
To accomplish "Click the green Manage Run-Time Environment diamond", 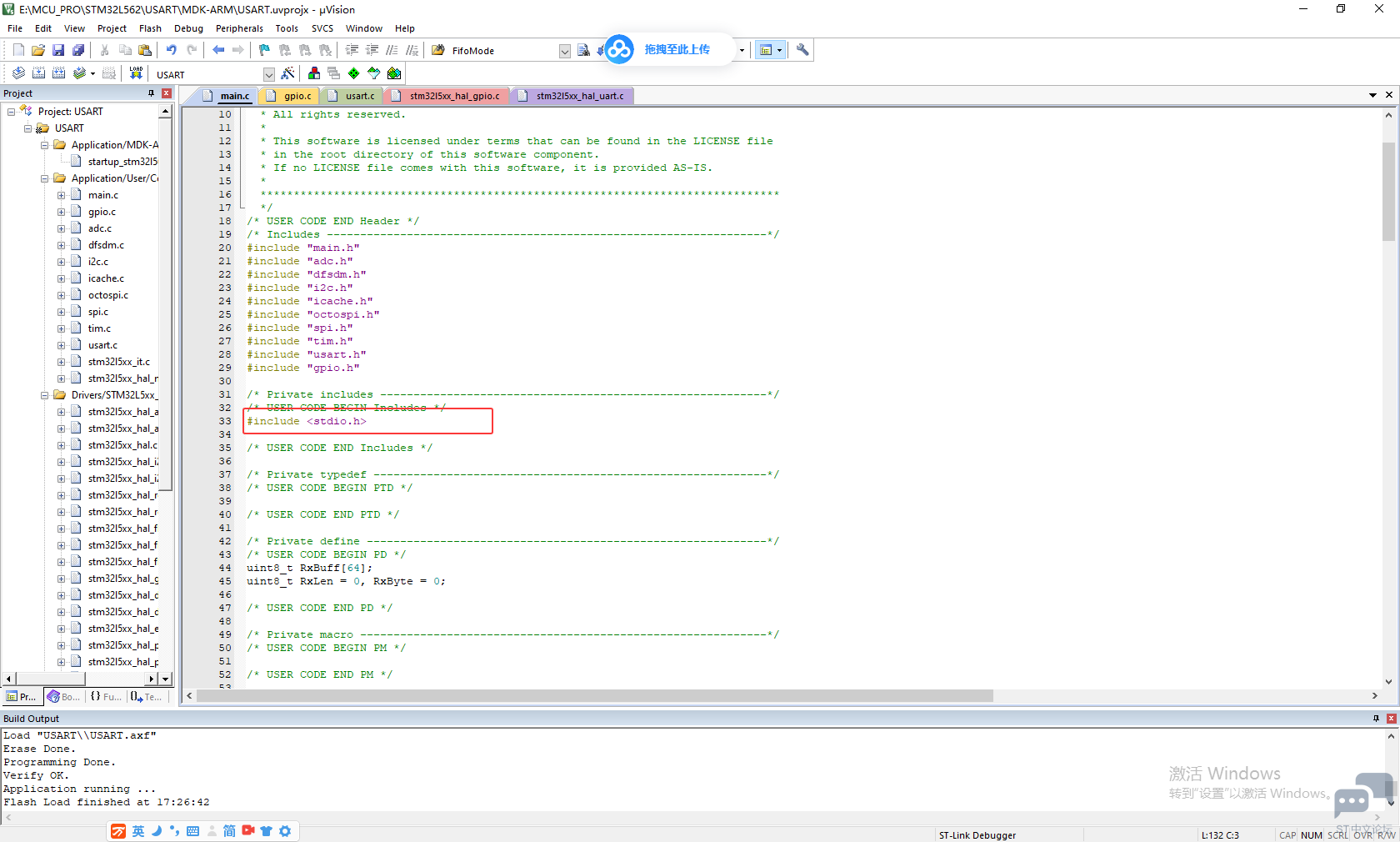I will coord(354,73).
